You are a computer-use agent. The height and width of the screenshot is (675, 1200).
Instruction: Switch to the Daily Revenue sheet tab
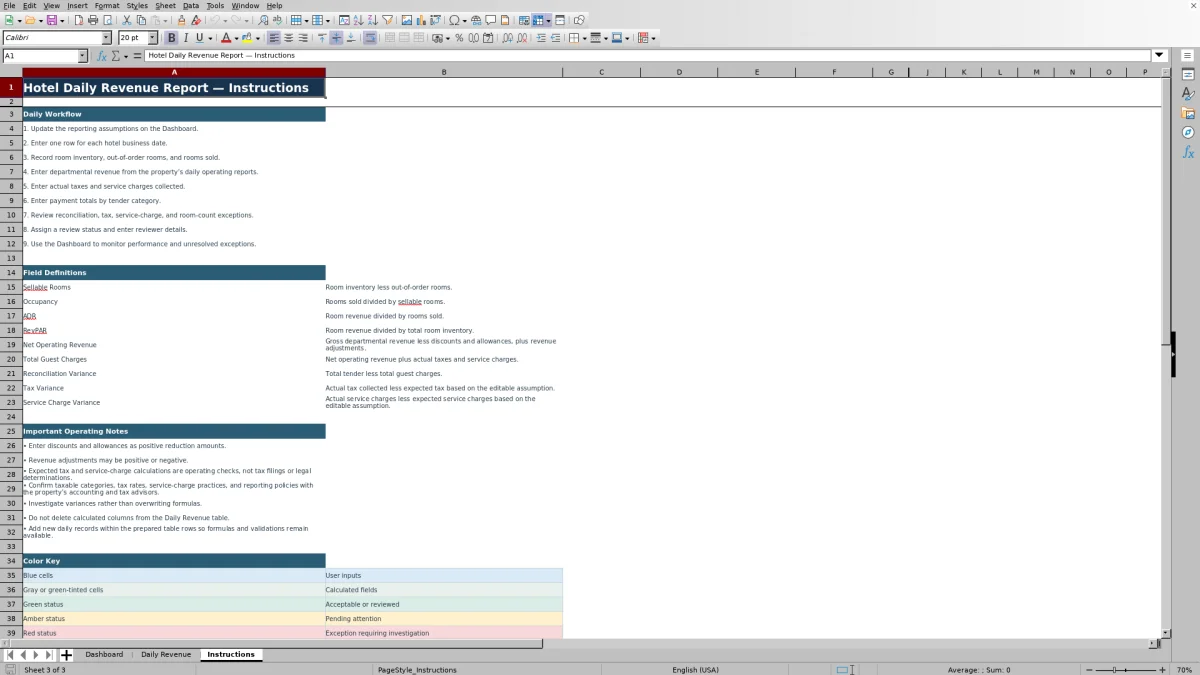tap(166, 655)
